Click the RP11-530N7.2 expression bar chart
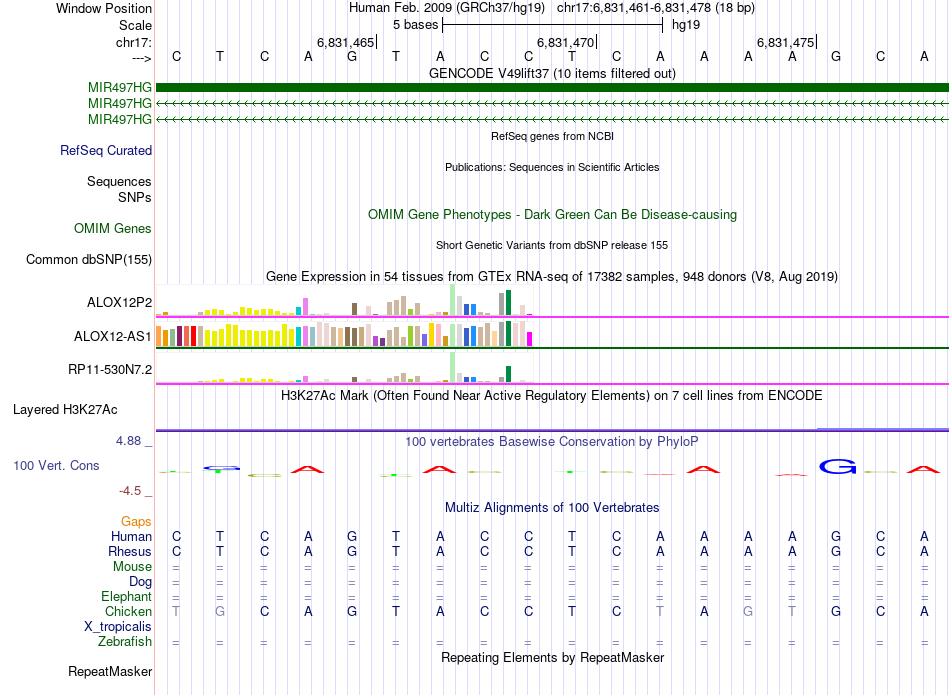Image resolution: width=950 pixels, height=695 pixels. coord(344,367)
